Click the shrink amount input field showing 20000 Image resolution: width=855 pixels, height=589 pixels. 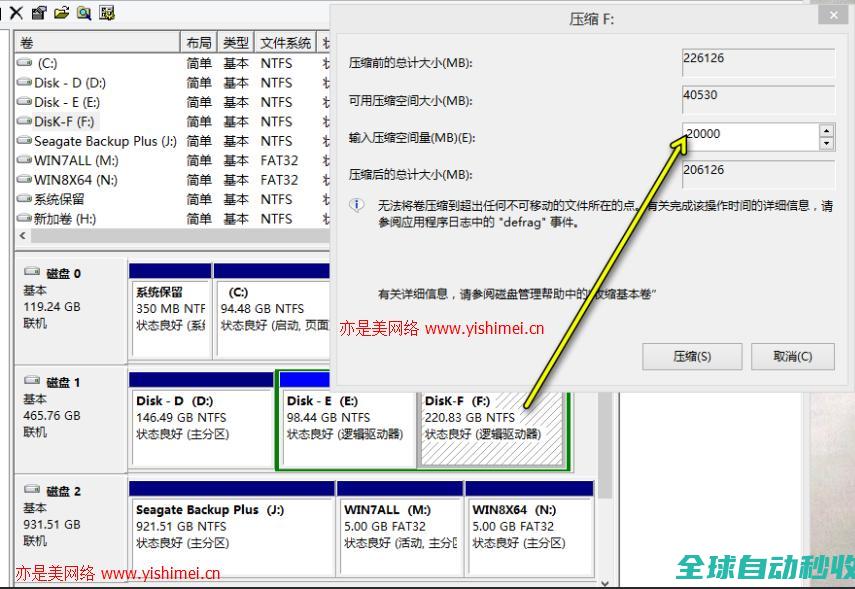[748, 135]
